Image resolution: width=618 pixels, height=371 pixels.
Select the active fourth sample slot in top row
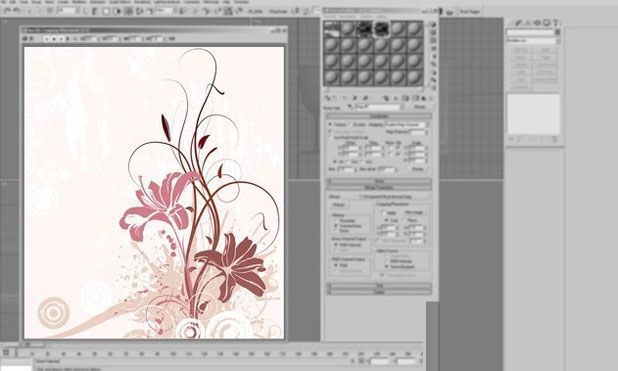(381, 29)
